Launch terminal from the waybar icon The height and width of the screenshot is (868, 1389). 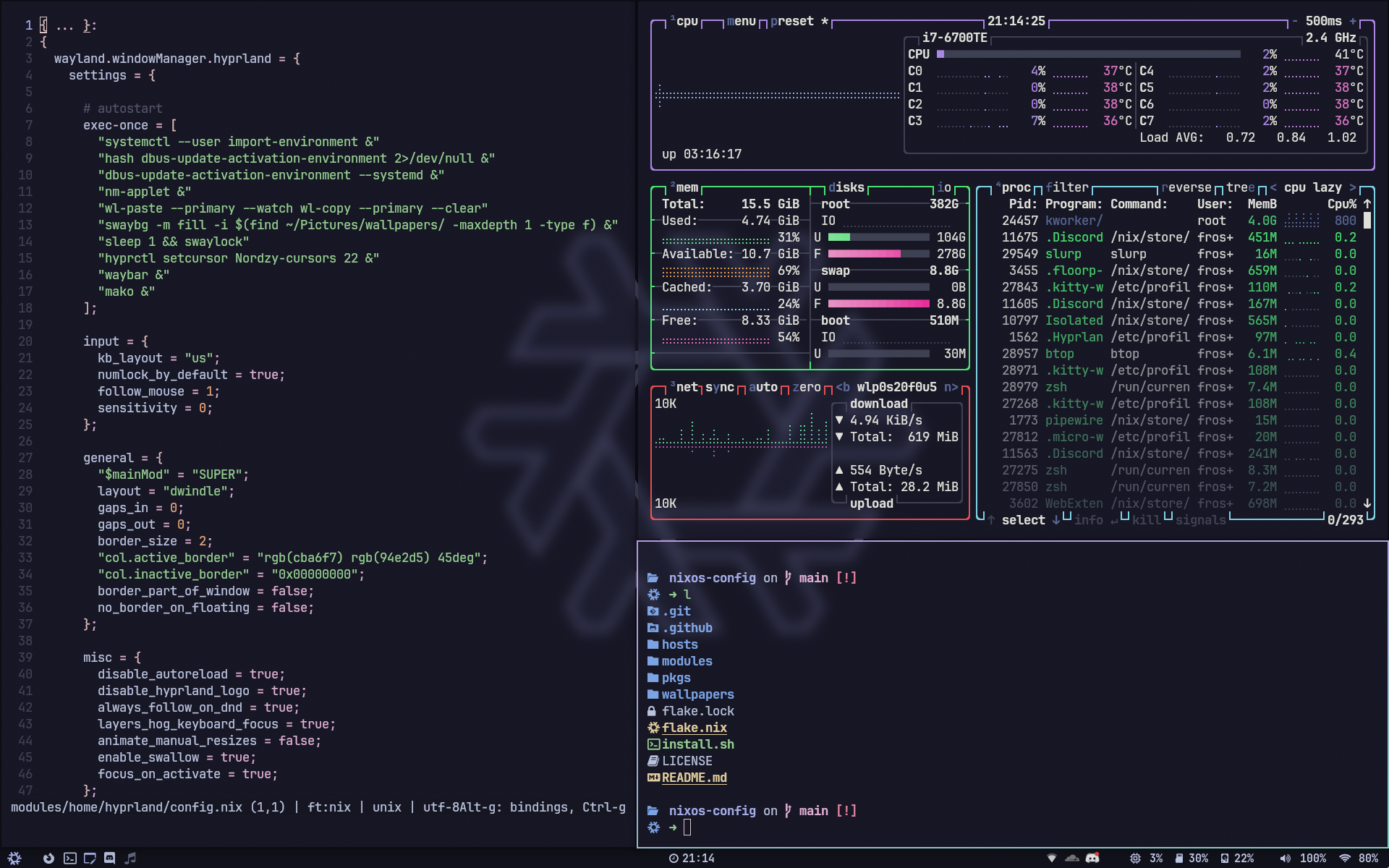click(69, 858)
